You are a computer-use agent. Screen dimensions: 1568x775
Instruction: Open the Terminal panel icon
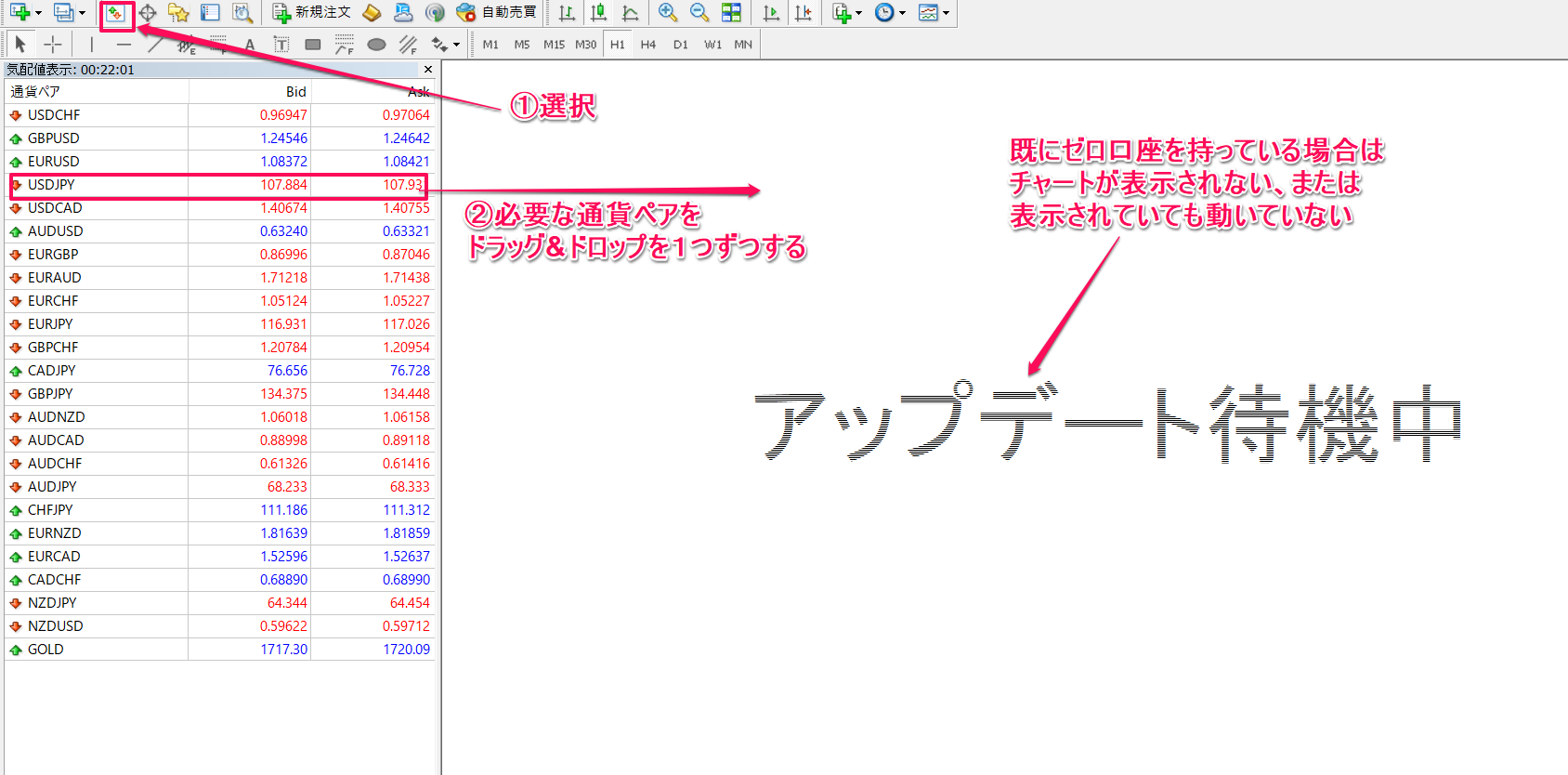pos(211,13)
